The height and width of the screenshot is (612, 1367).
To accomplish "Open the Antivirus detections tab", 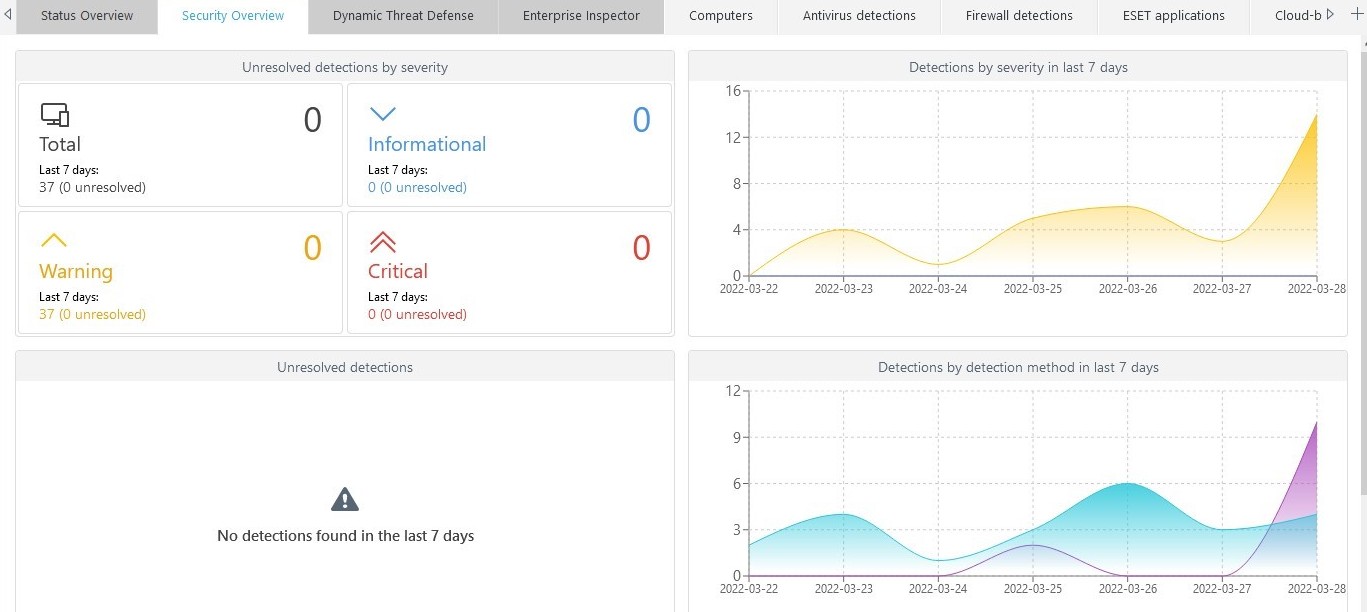I will pos(859,16).
